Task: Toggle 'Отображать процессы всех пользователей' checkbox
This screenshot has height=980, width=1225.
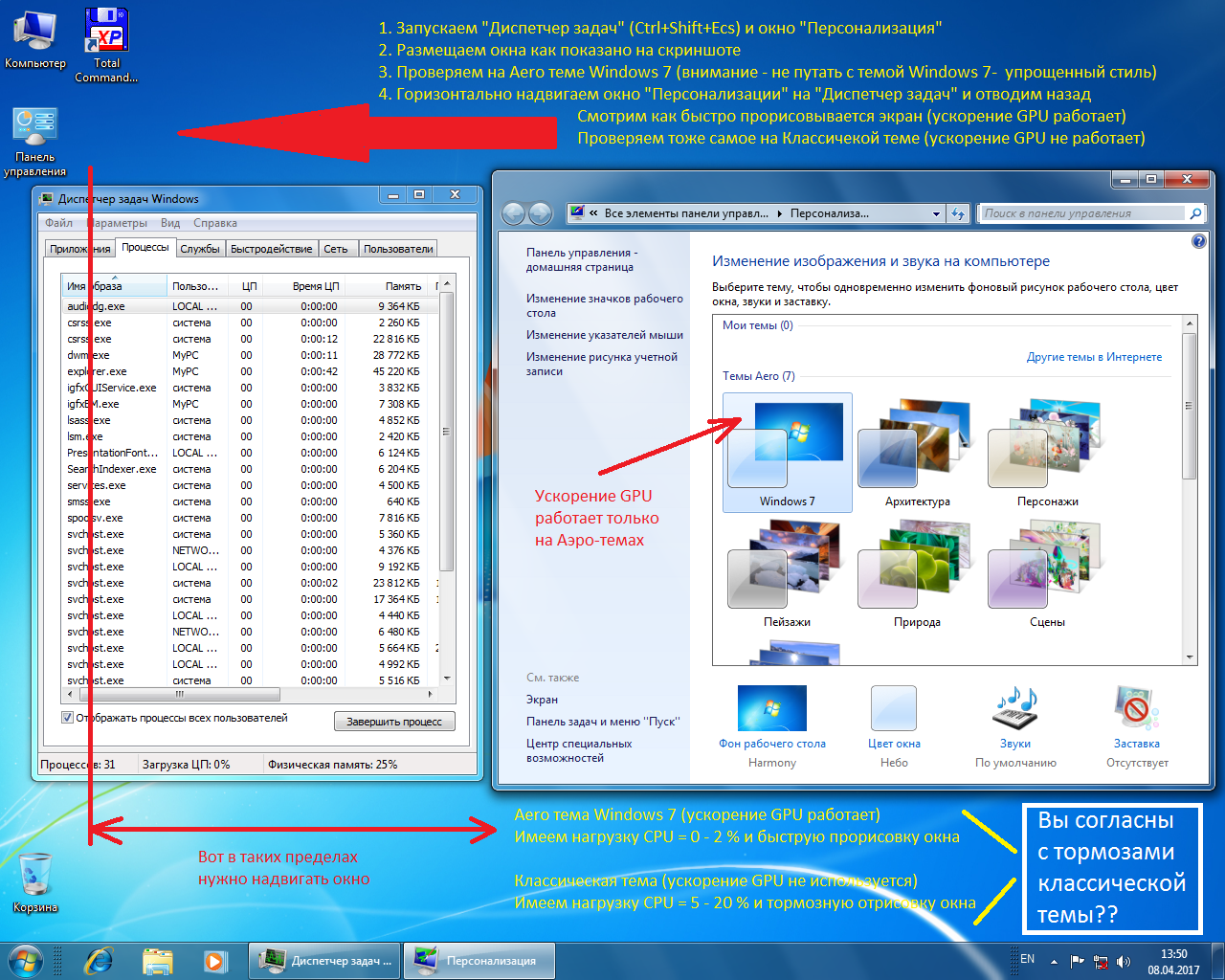Action: [x=68, y=718]
